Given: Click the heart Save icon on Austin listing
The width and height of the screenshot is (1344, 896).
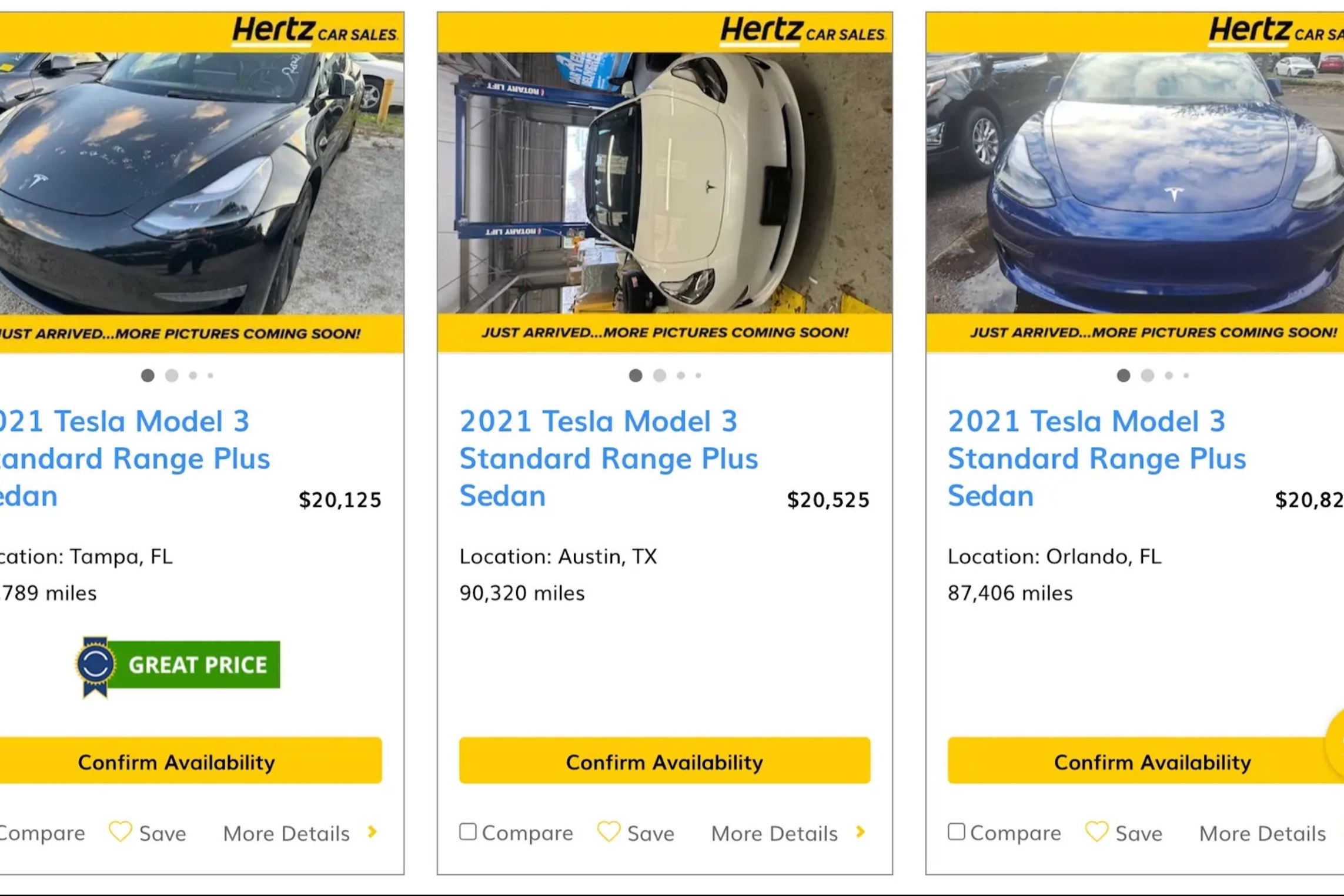Looking at the screenshot, I should pos(609,831).
